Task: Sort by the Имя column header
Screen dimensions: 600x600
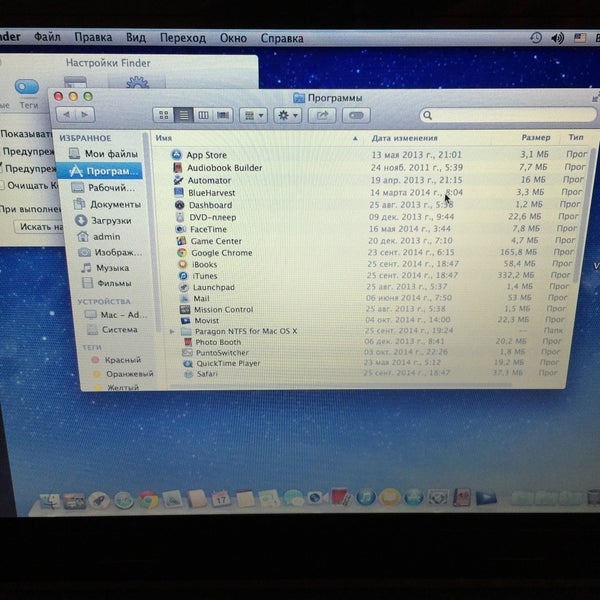Action: click(164, 138)
